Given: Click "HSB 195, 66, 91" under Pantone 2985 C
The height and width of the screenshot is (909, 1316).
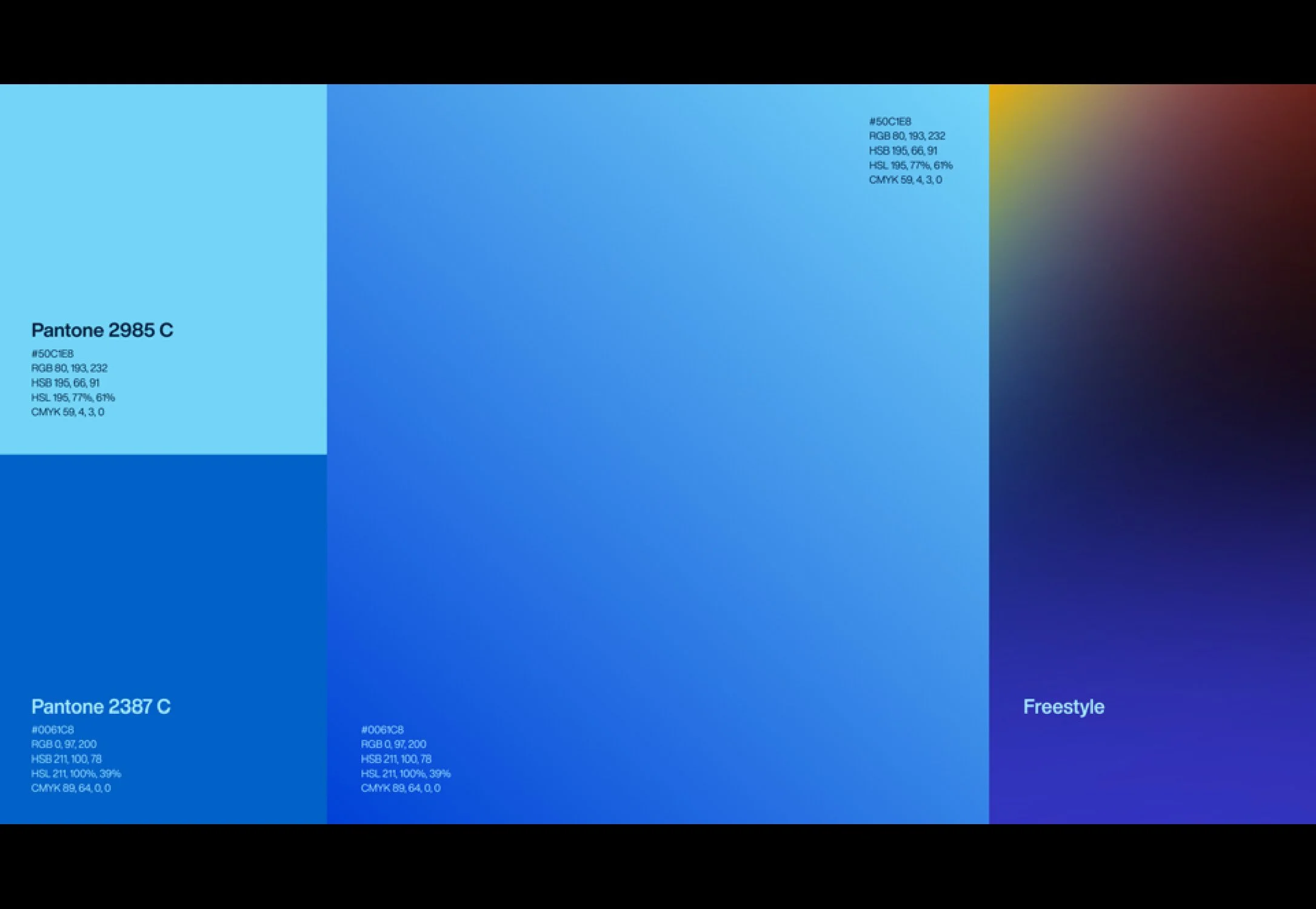Looking at the screenshot, I should (65, 382).
